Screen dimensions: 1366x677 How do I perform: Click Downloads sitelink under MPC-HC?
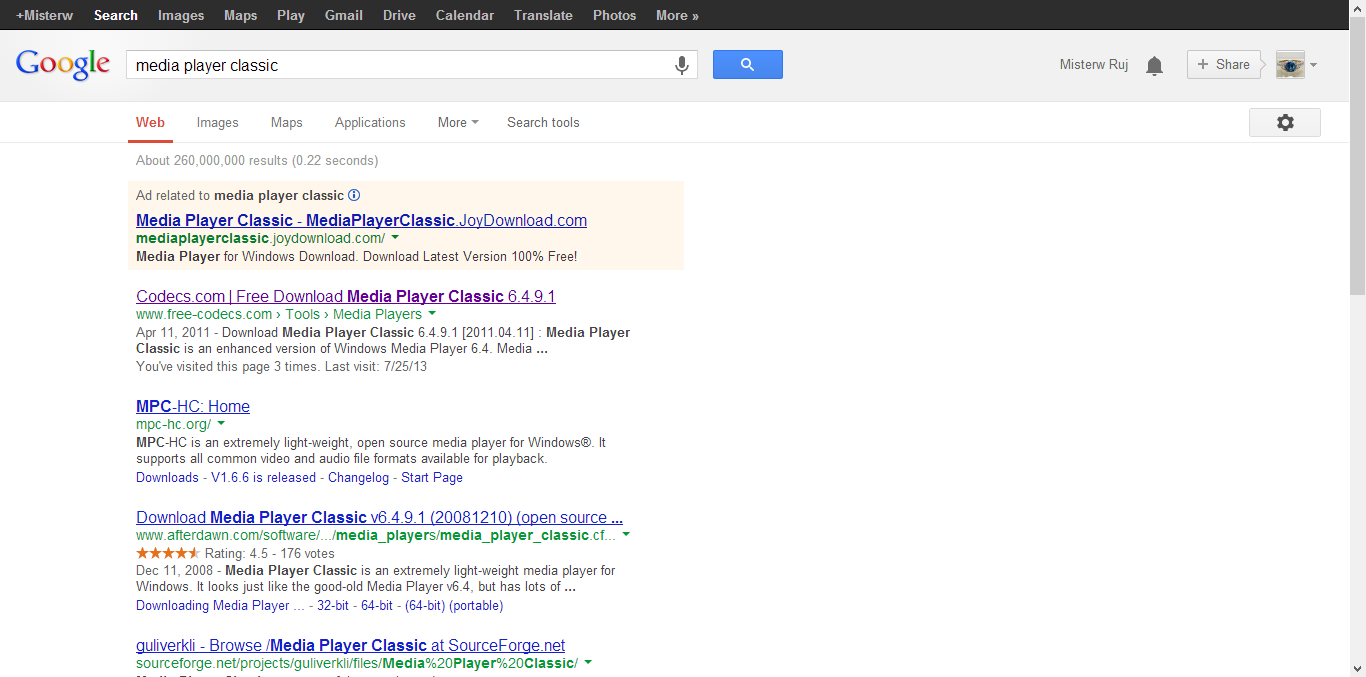pyautogui.click(x=167, y=477)
